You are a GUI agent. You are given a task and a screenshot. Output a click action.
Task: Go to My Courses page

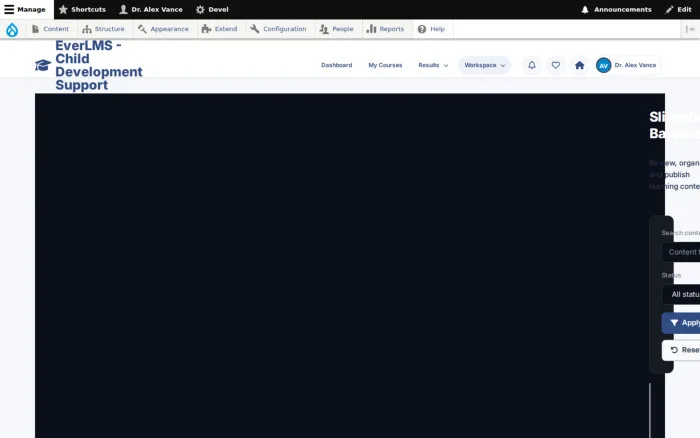[x=385, y=65]
